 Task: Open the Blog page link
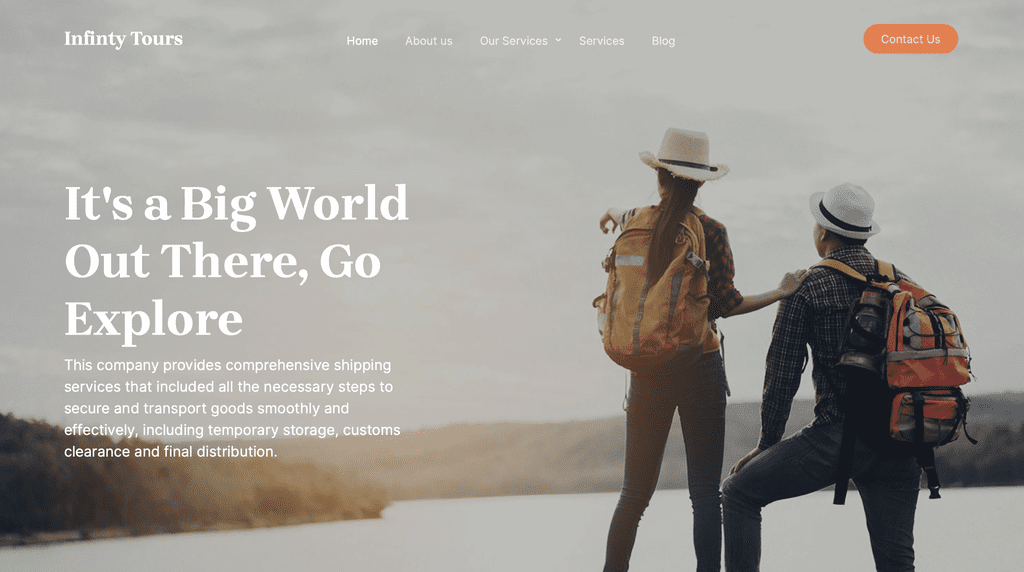pyautogui.click(x=663, y=40)
